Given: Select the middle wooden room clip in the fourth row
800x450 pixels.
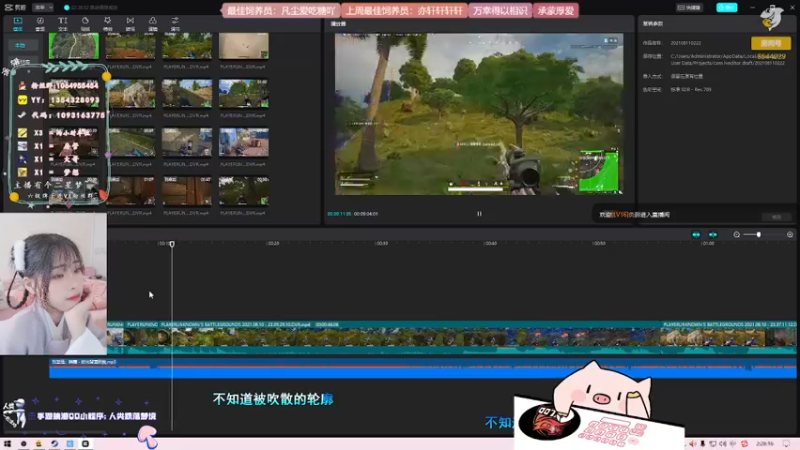Looking at the screenshot, I should [x=187, y=191].
